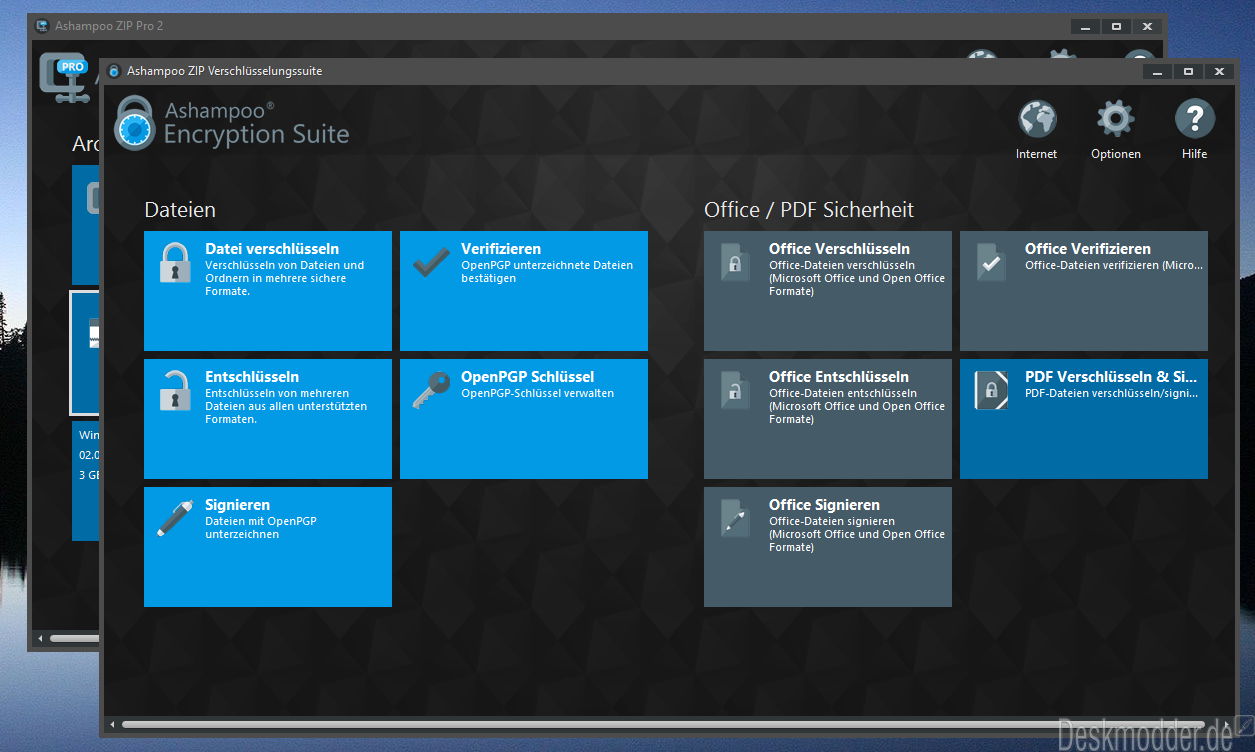Close the Verschlüsselungssuite window
Image resolution: width=1255 pixels, height=752 pixels.
tap(1219, 71)
